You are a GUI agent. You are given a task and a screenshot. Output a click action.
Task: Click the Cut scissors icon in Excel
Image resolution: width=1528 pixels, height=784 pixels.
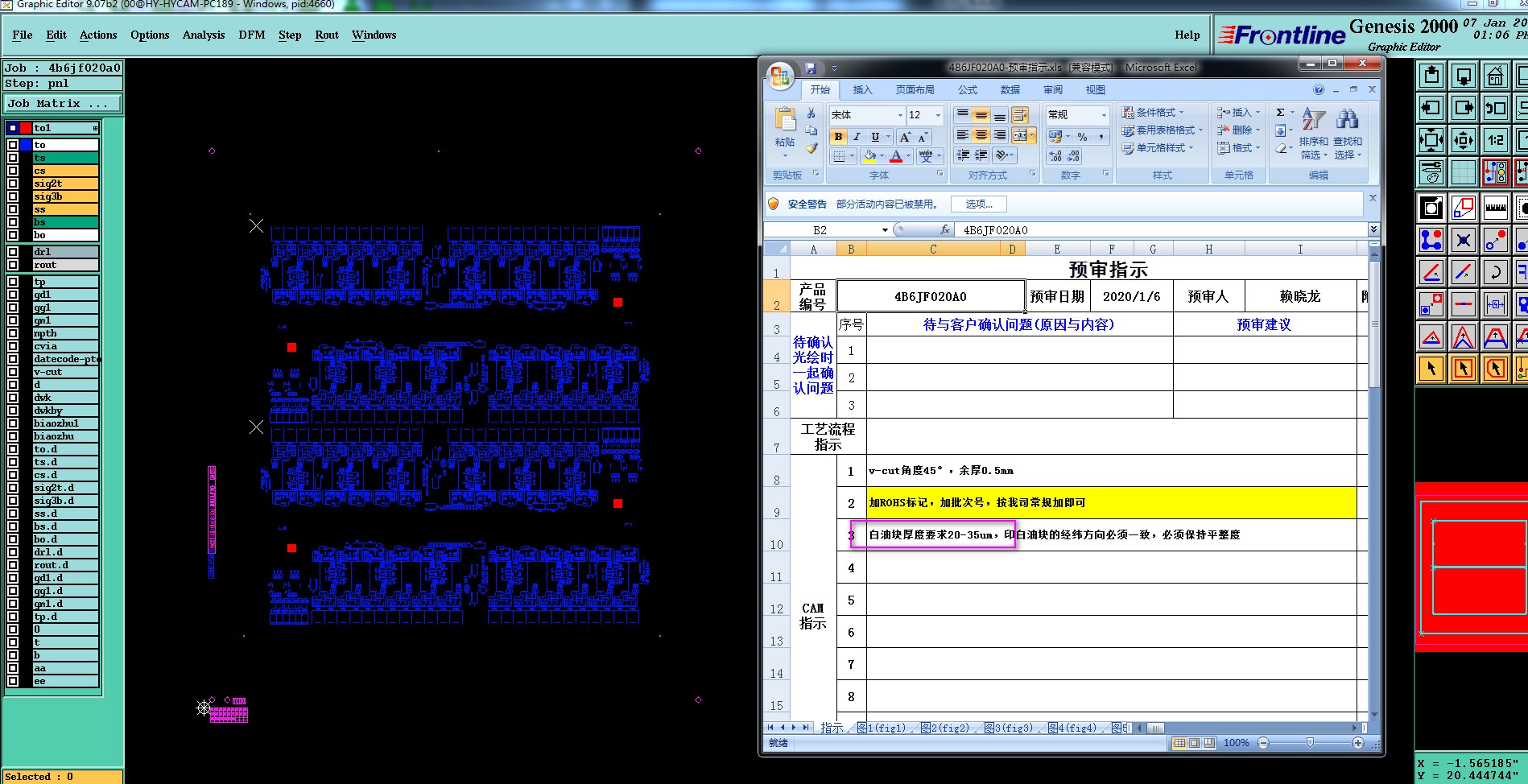tap(811, 113)
